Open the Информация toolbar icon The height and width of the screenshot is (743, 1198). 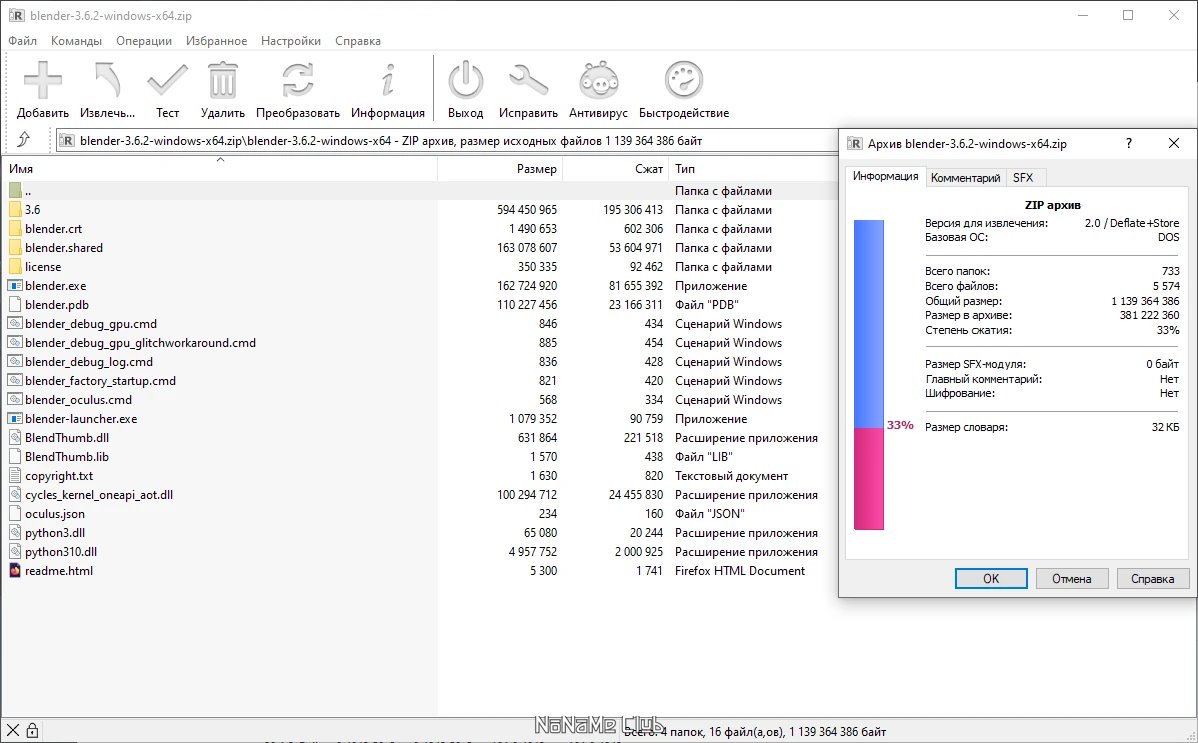[x=388, y=82]
